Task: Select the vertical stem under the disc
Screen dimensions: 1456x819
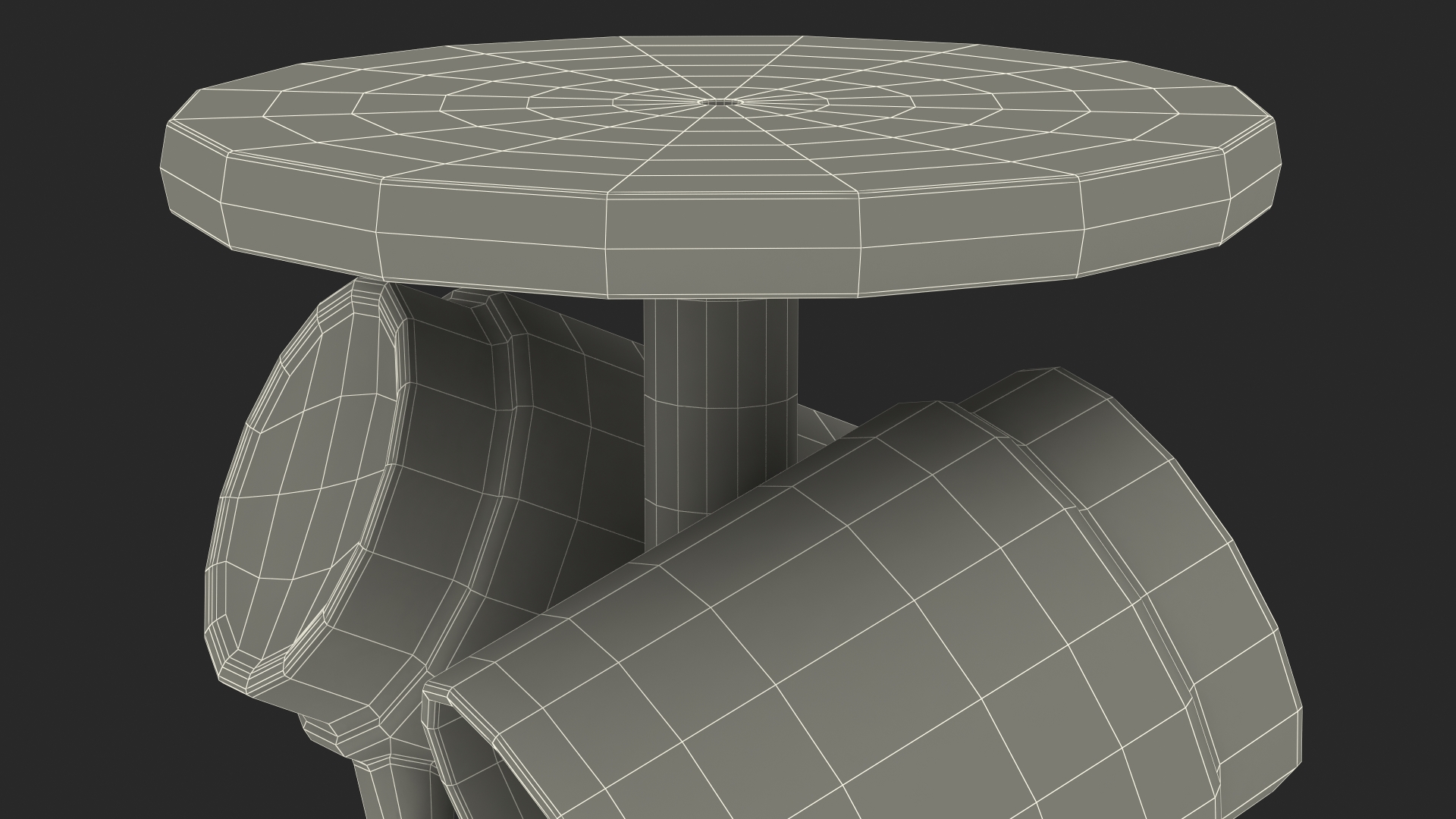Action: point(719,409)
